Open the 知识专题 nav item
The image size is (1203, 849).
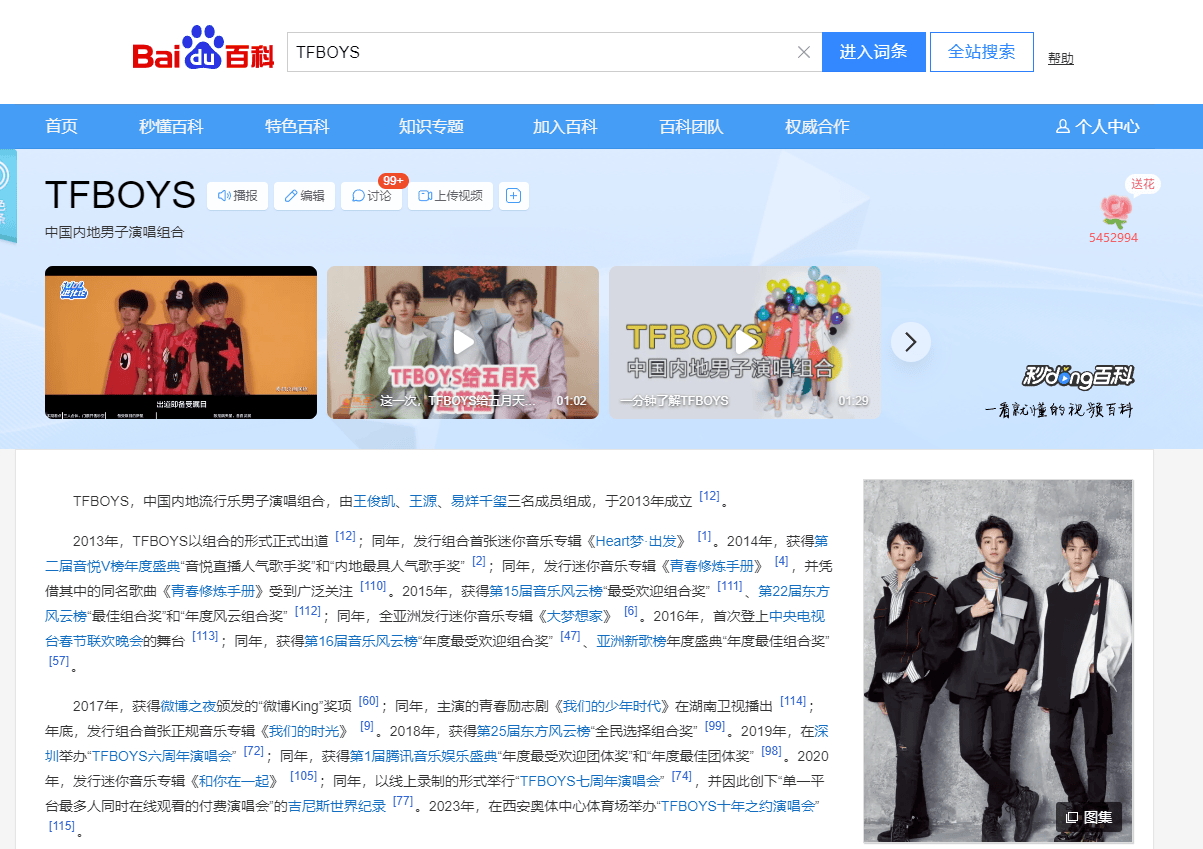(x=431, y=126)
